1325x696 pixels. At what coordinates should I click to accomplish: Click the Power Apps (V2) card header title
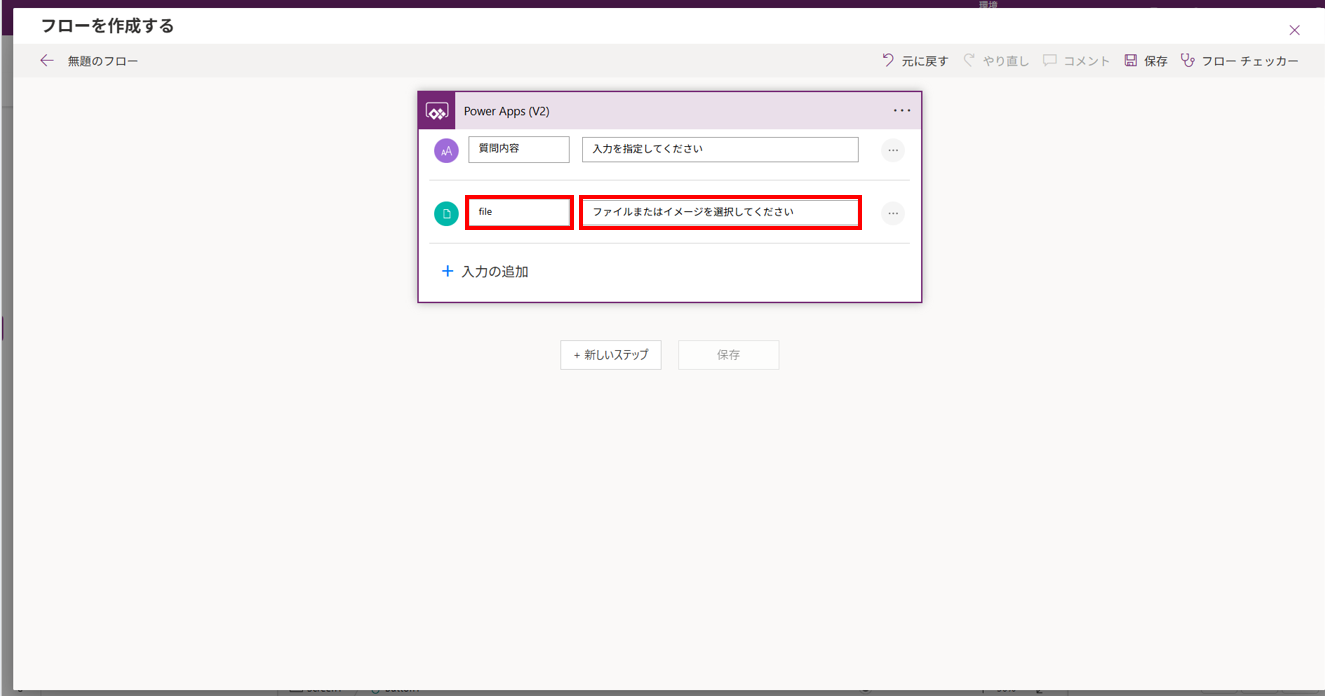click(506, 111)
